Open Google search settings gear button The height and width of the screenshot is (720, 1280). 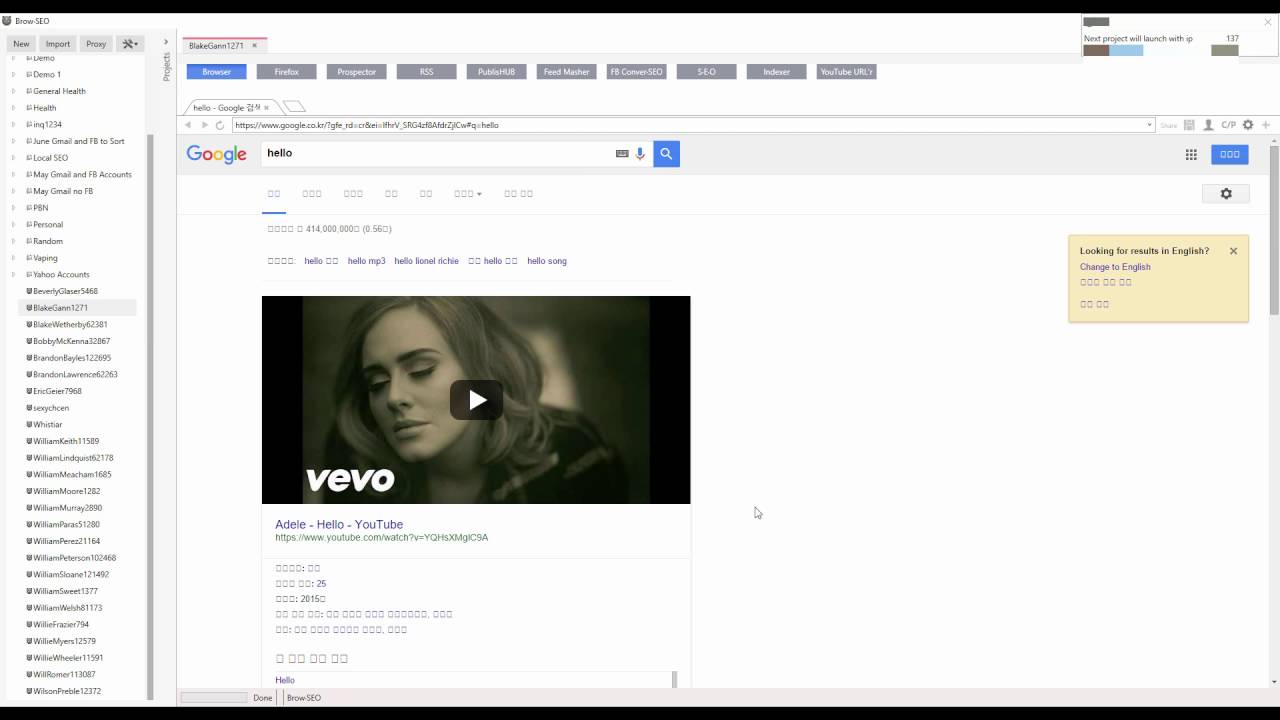[1226, 194]
